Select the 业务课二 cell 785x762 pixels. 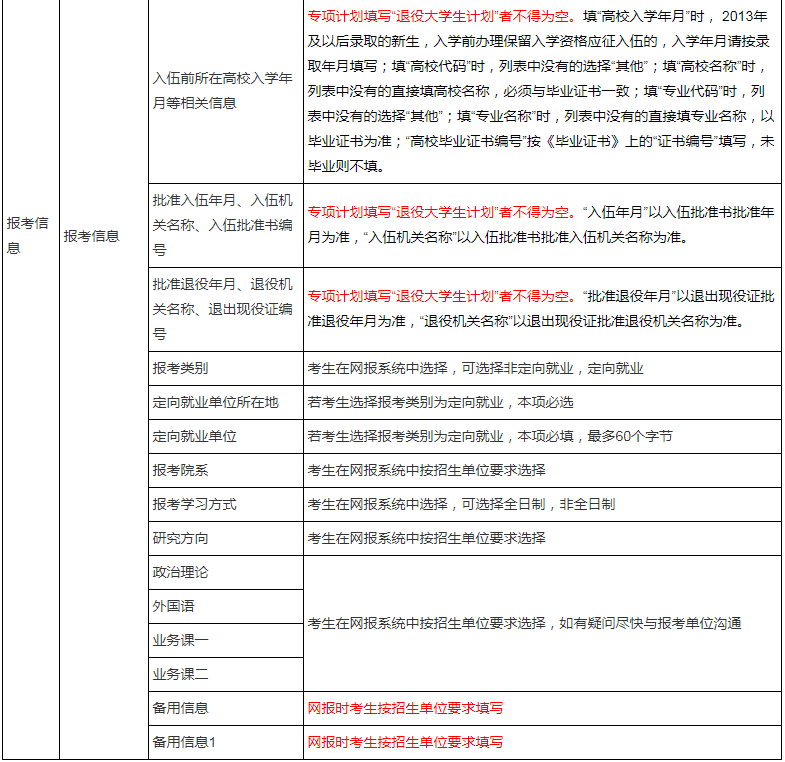[181, 674]
